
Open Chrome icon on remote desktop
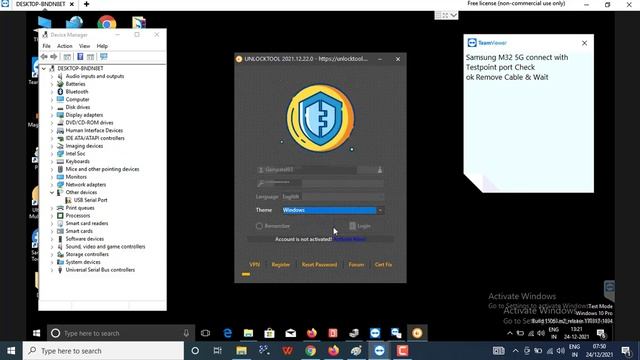(x=107, y=22)
